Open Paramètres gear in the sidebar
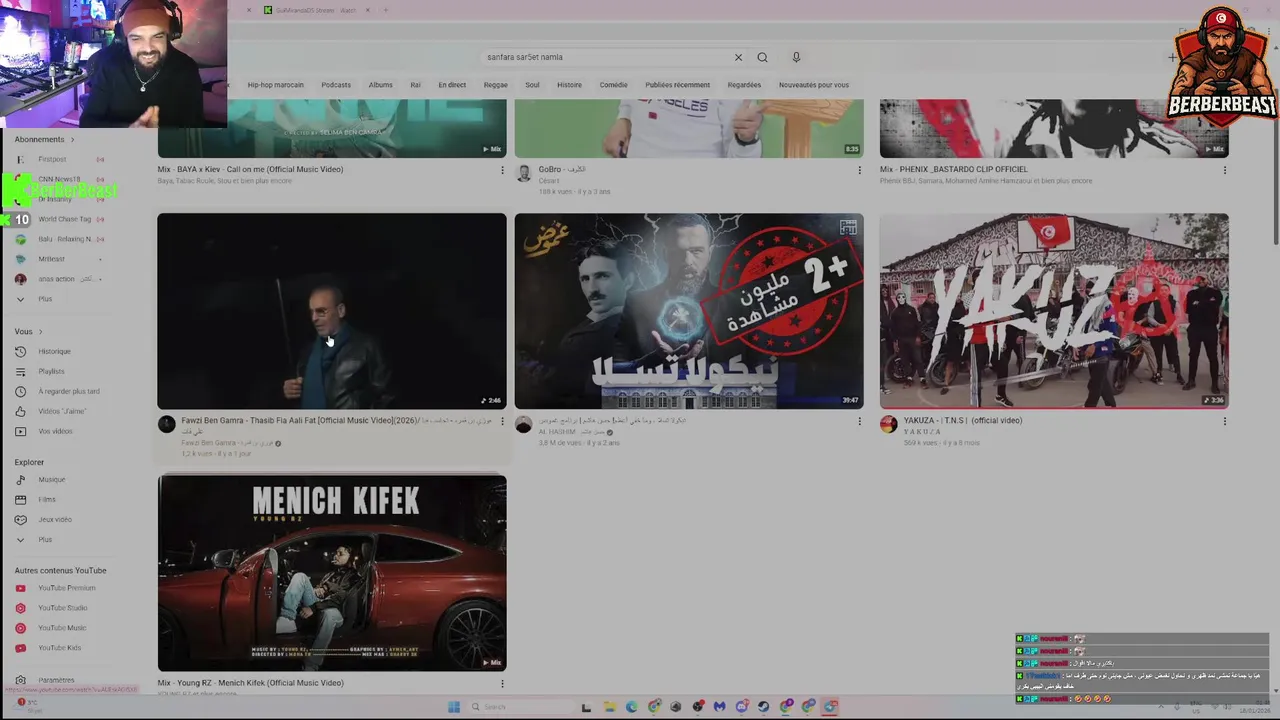This screenshot has height=720, width=1280. (20, 680)
